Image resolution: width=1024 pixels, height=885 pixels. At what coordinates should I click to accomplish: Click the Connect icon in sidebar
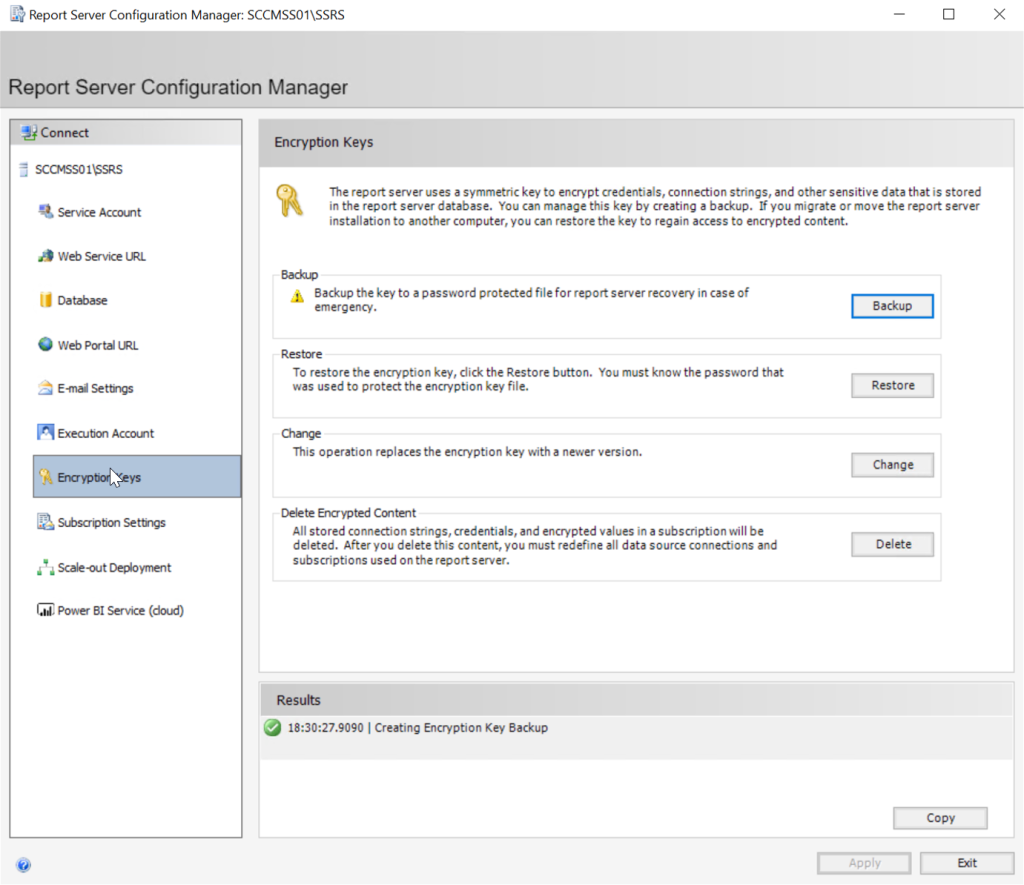28,133
